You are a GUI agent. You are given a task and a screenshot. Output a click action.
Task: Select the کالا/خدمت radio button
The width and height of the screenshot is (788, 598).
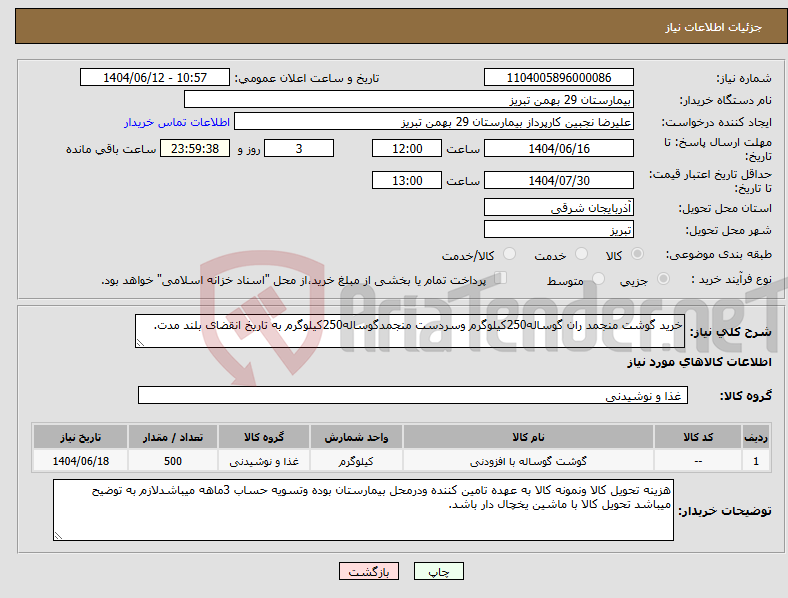coord(509,254)
